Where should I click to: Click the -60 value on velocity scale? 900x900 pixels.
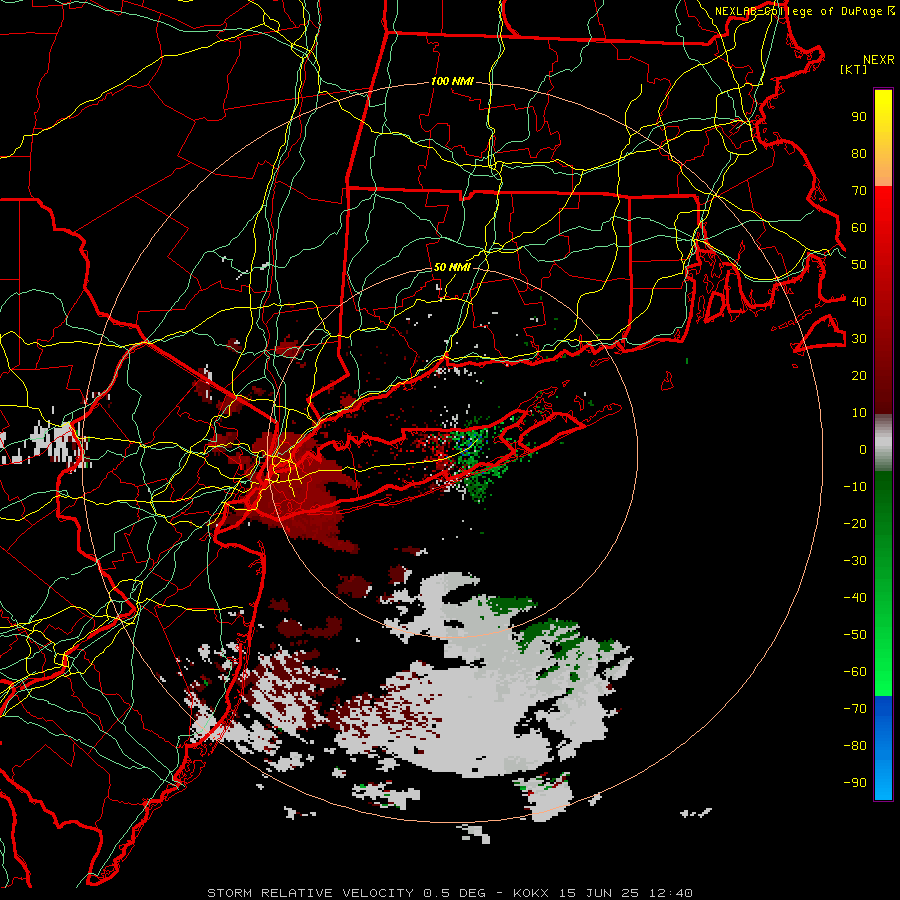pos(855,672)
